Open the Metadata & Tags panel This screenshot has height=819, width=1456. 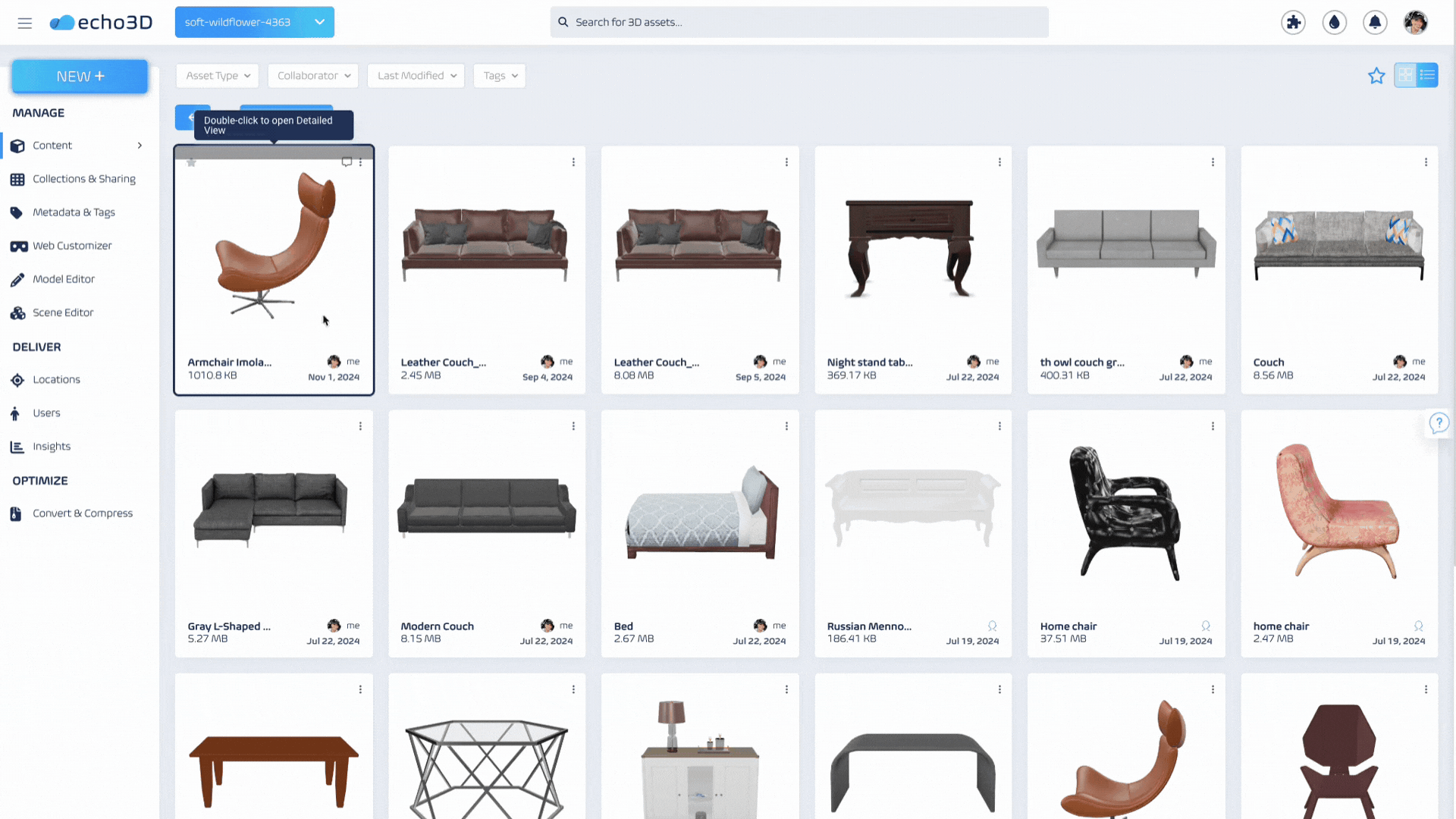73,212
